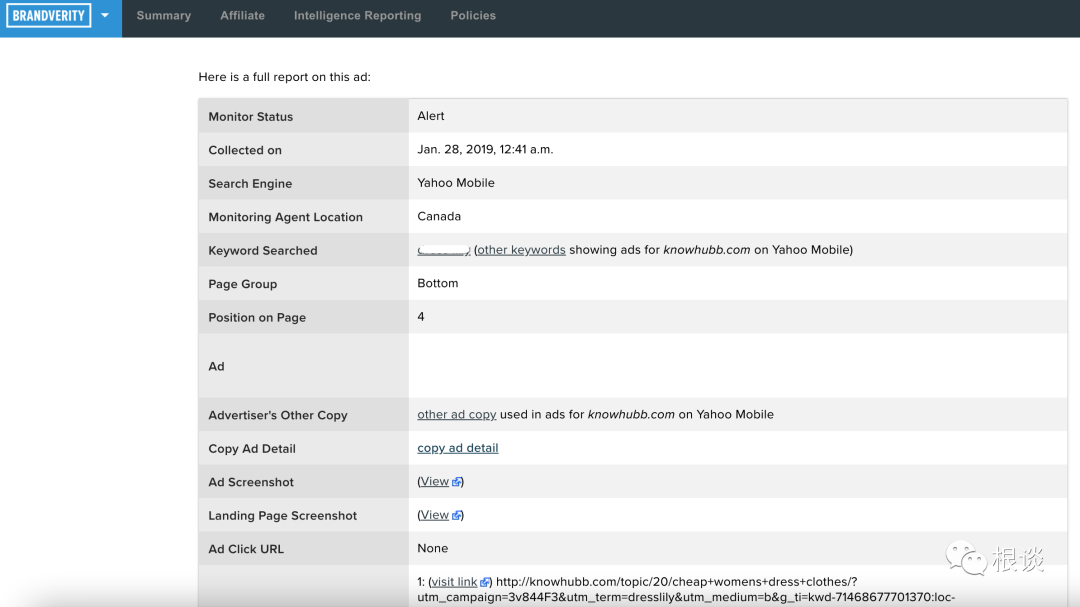Switch to Intelligence Reporting
The image size is (1080, 607).
click(357, 16)
